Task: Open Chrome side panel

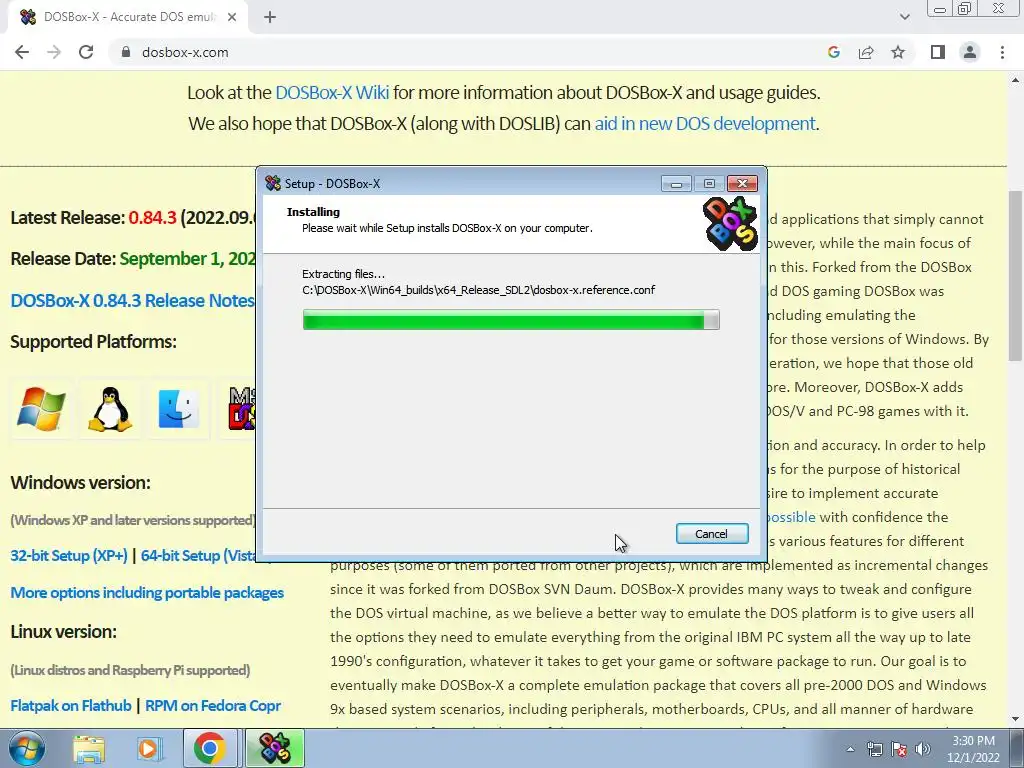Action: 938,52
